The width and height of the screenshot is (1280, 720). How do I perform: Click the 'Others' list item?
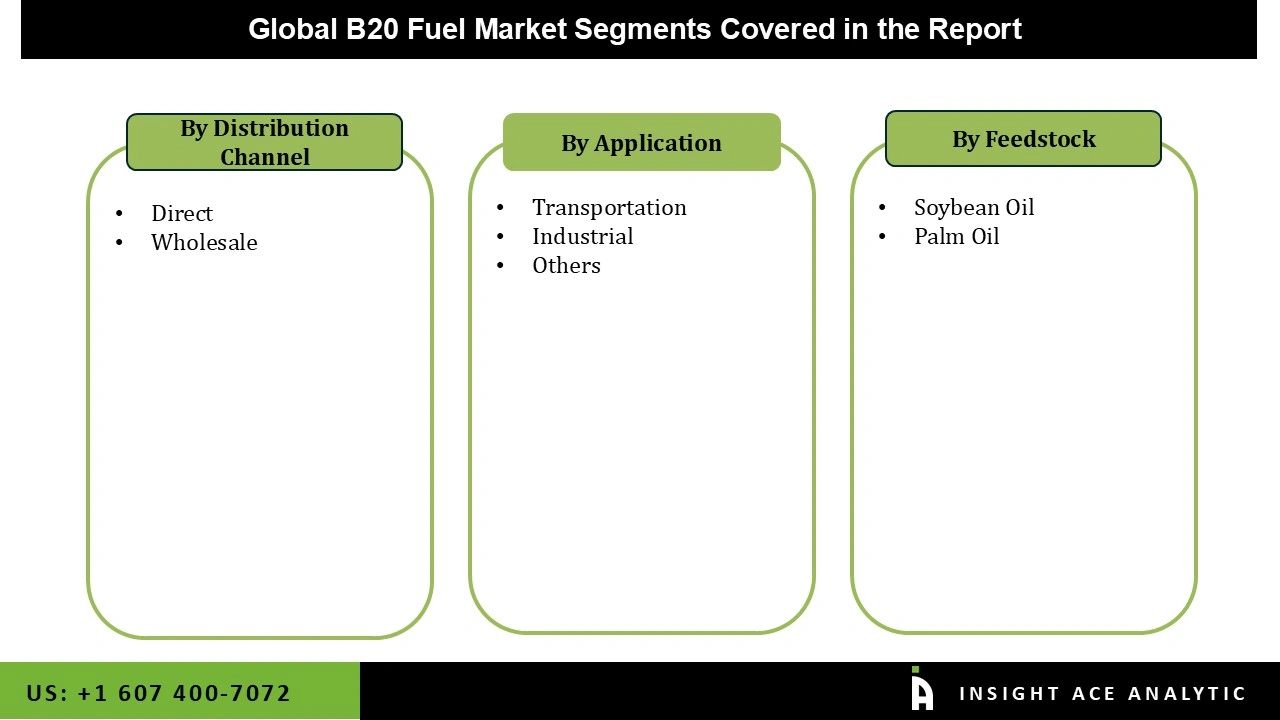pos(566,265)
